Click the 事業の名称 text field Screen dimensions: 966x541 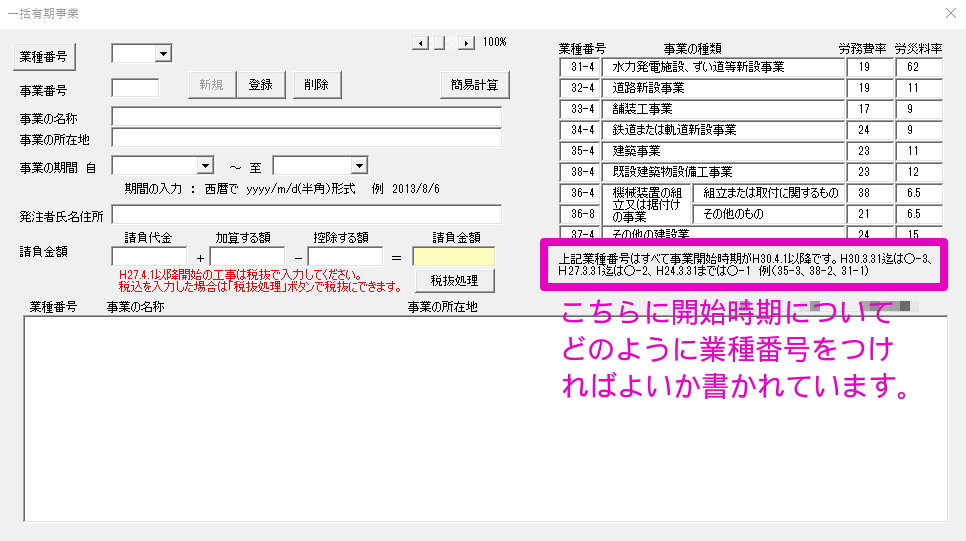point(306,116)
